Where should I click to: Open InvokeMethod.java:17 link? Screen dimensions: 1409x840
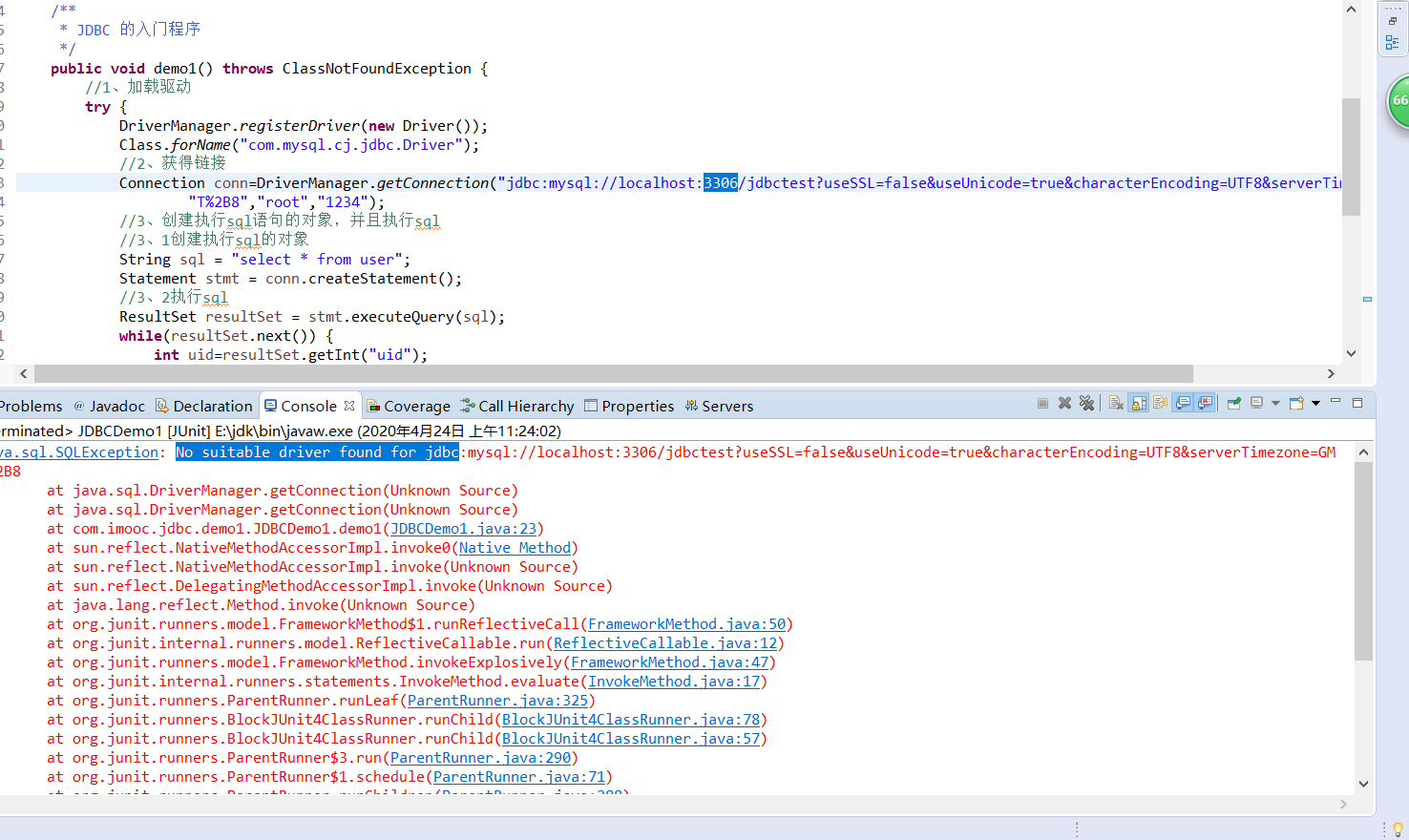[x=674, y=682]
